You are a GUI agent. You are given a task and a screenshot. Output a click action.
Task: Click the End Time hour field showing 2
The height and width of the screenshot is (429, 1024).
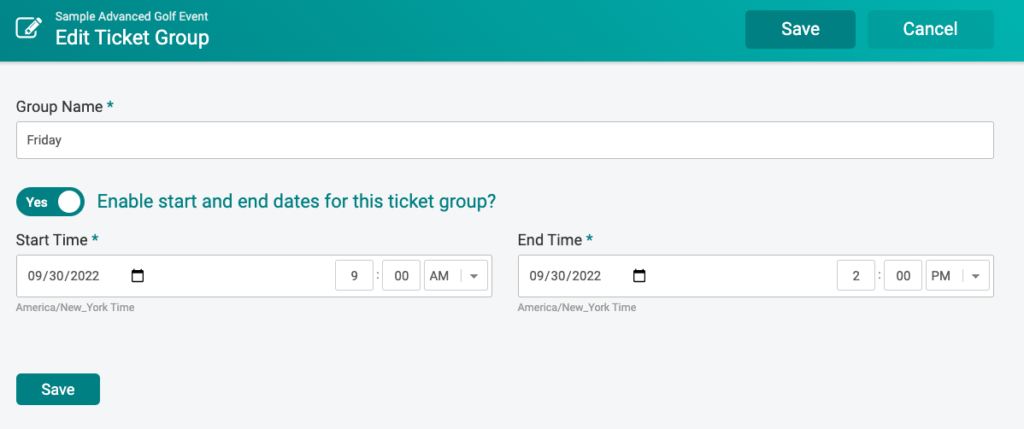click(856, 276)
